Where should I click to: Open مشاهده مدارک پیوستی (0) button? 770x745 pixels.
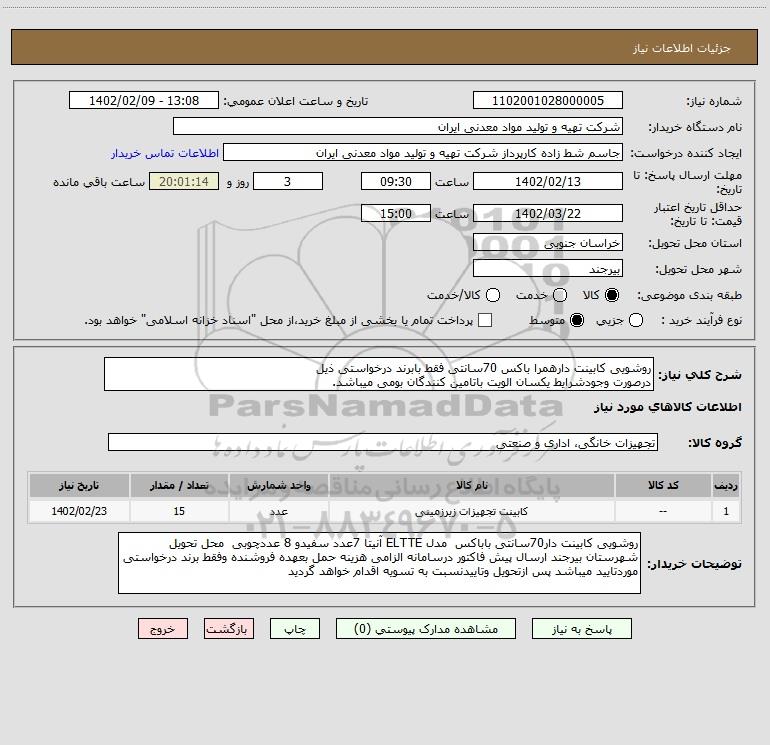(426, 629)
